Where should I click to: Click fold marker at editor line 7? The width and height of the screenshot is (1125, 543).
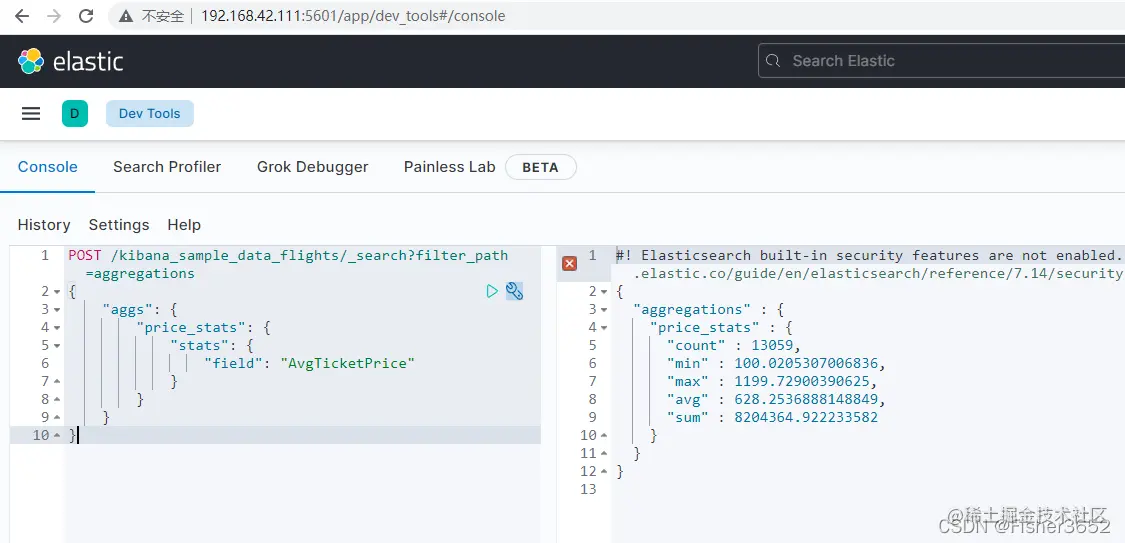[57, 382]
